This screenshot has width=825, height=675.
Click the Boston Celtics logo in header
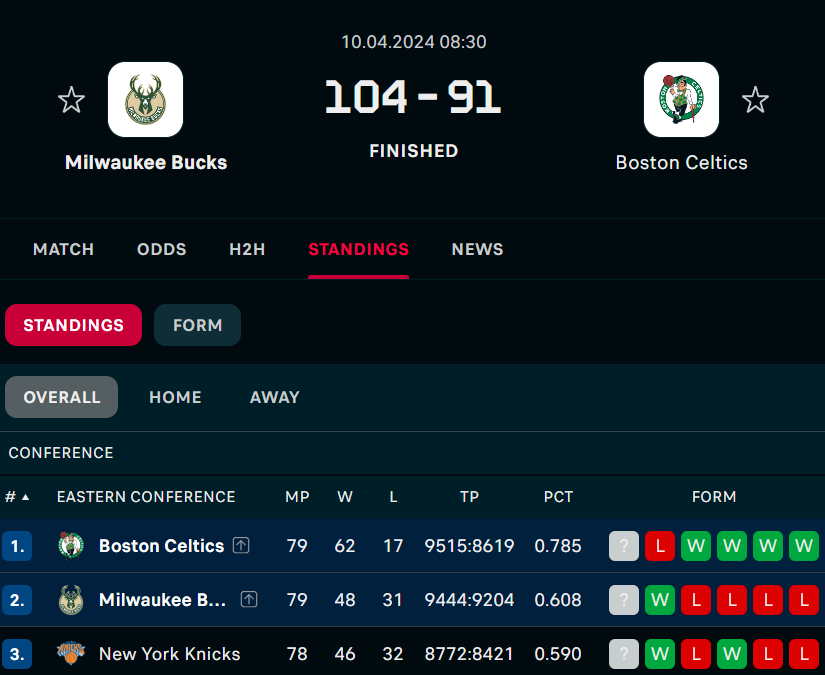(x=681, y=99)
